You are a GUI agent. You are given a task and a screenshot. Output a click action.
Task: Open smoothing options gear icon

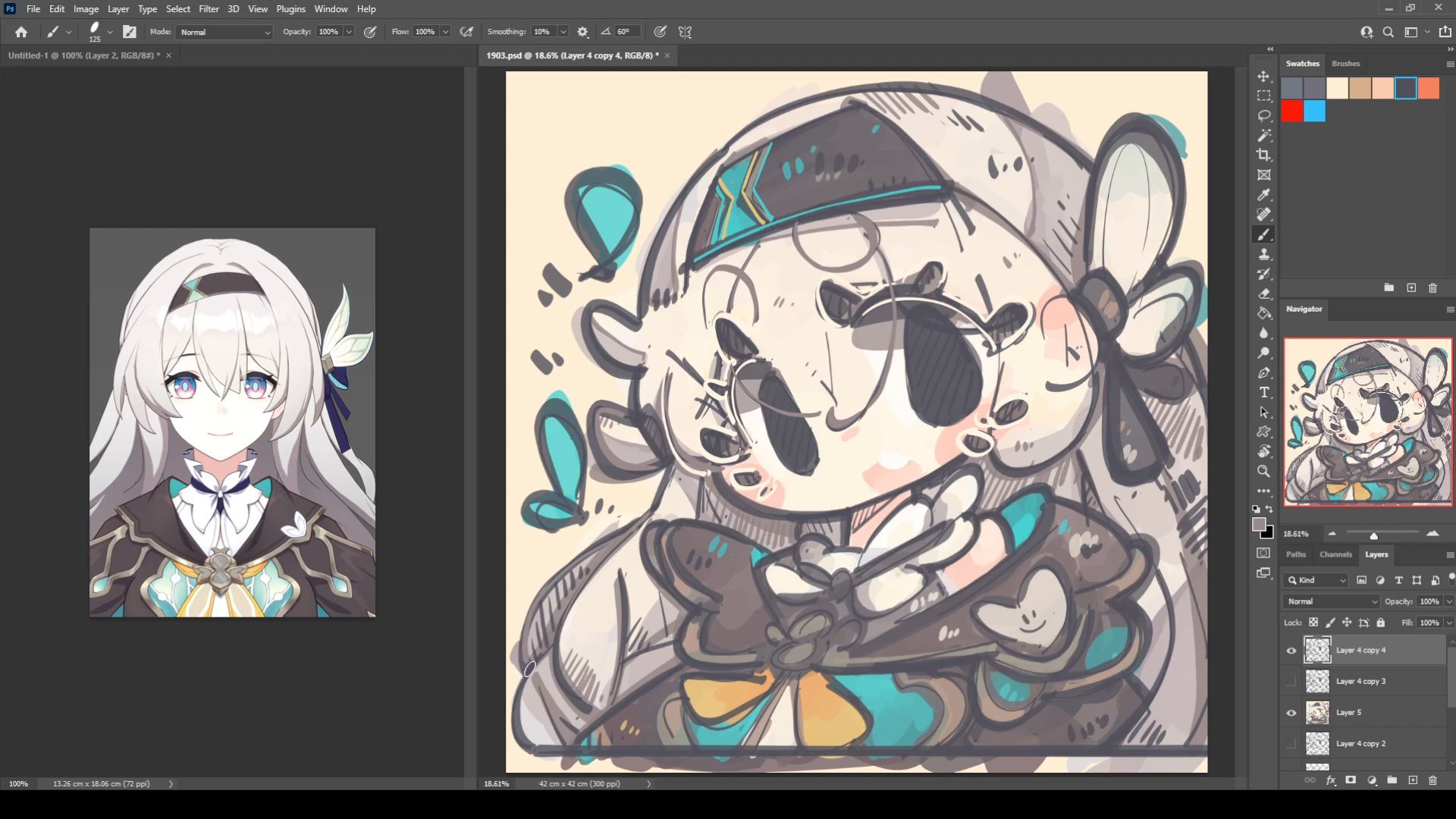point(582,32)
